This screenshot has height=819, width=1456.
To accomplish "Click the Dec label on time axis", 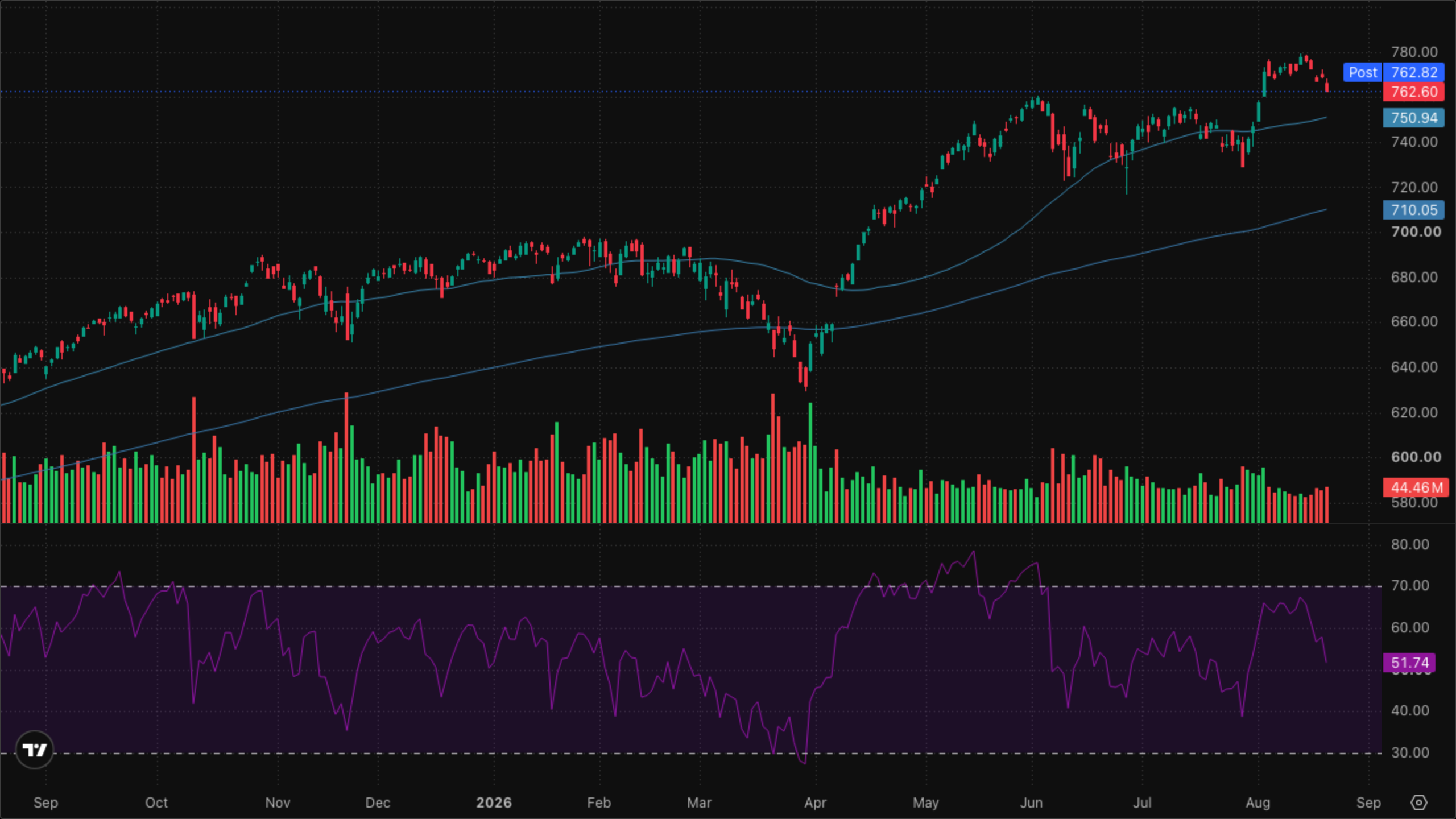I will pos(378,803).
